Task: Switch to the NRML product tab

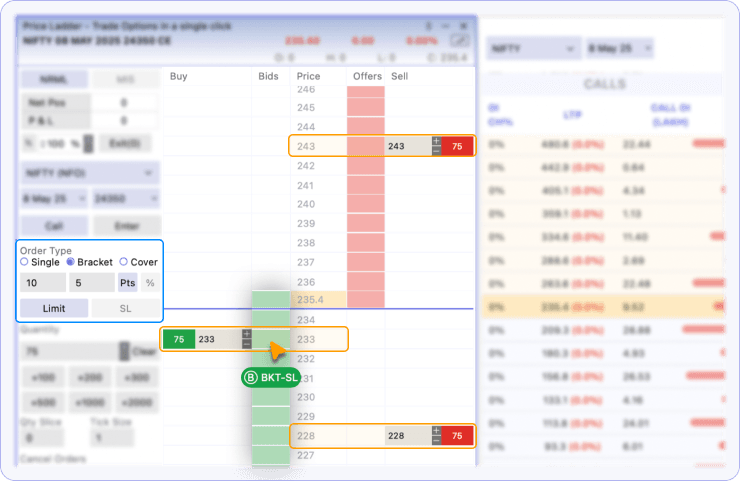Action: coord(54,79)
